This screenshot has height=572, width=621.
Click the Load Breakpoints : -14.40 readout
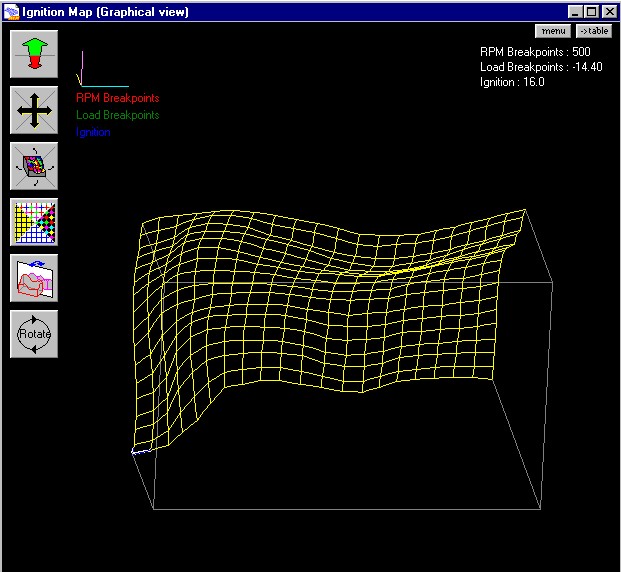pyautogui.click(x=540, y=67)
